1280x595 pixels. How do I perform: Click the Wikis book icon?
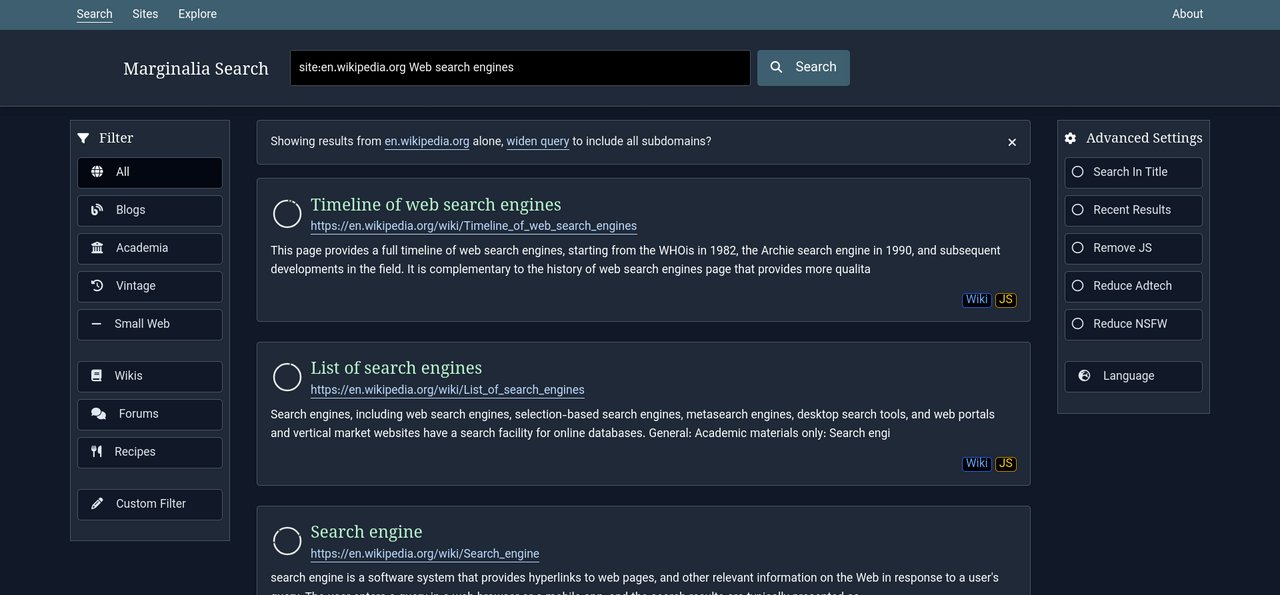click(x=97, y=376)
